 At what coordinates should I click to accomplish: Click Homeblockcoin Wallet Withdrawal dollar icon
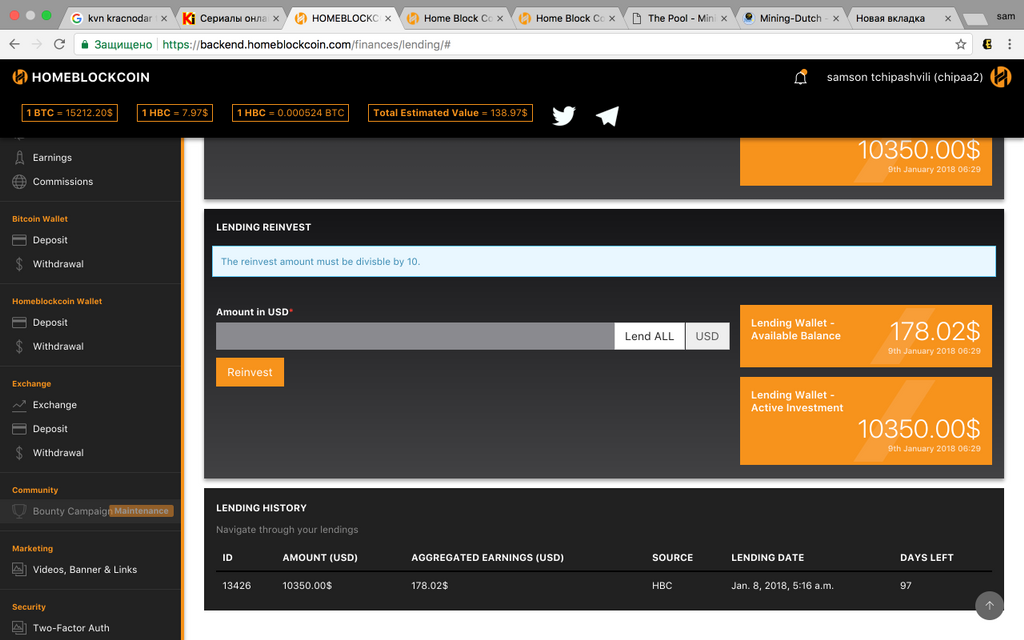click(x=20, y=346)
